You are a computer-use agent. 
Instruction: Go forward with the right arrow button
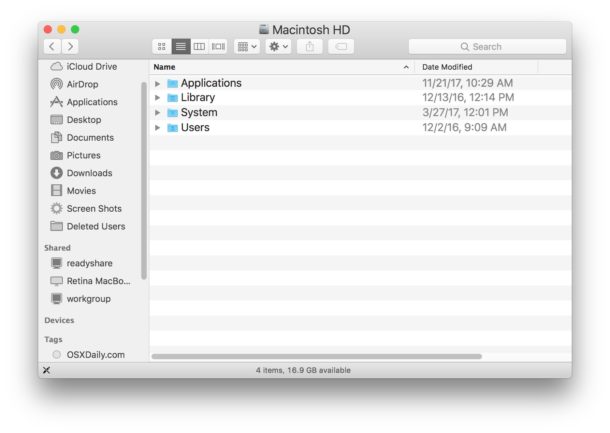(70, 46)
